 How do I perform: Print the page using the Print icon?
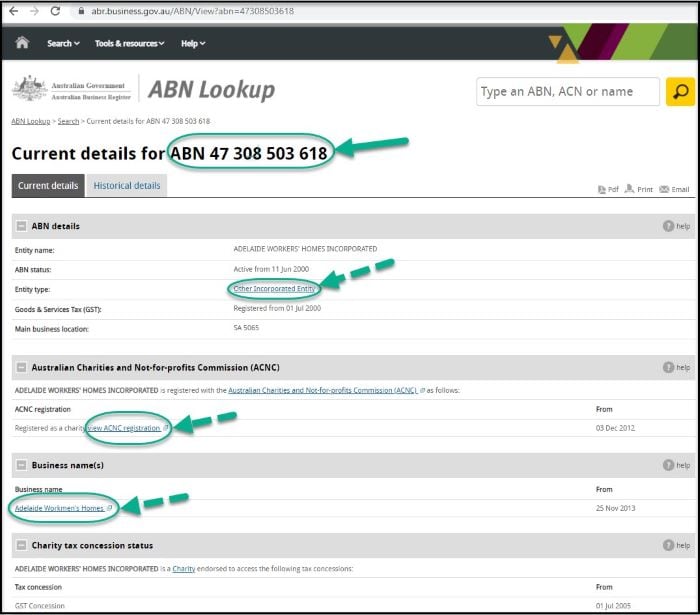pyautogui.click(x=639, y=189)
